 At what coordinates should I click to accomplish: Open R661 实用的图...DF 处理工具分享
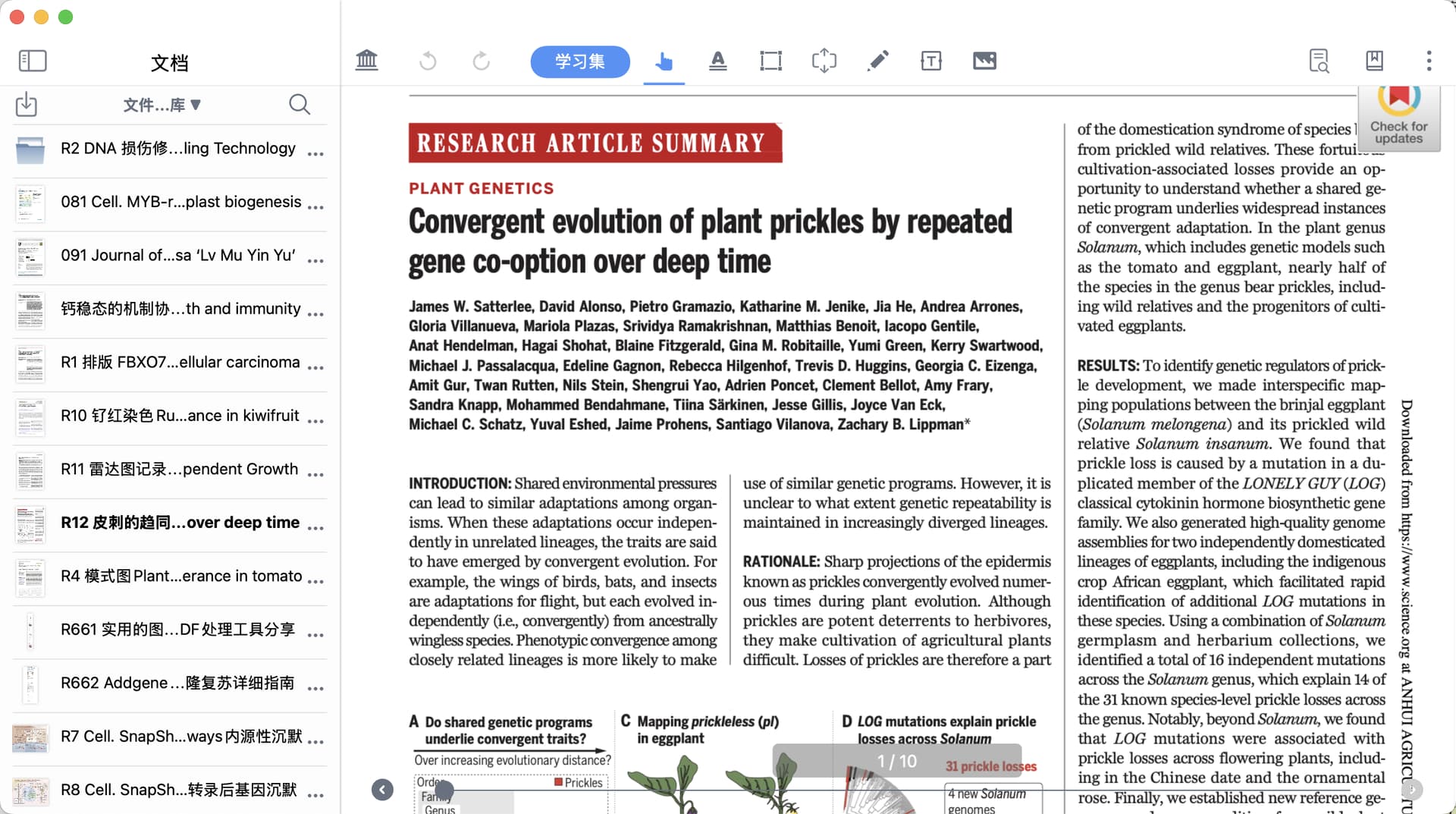coord(171,630)
